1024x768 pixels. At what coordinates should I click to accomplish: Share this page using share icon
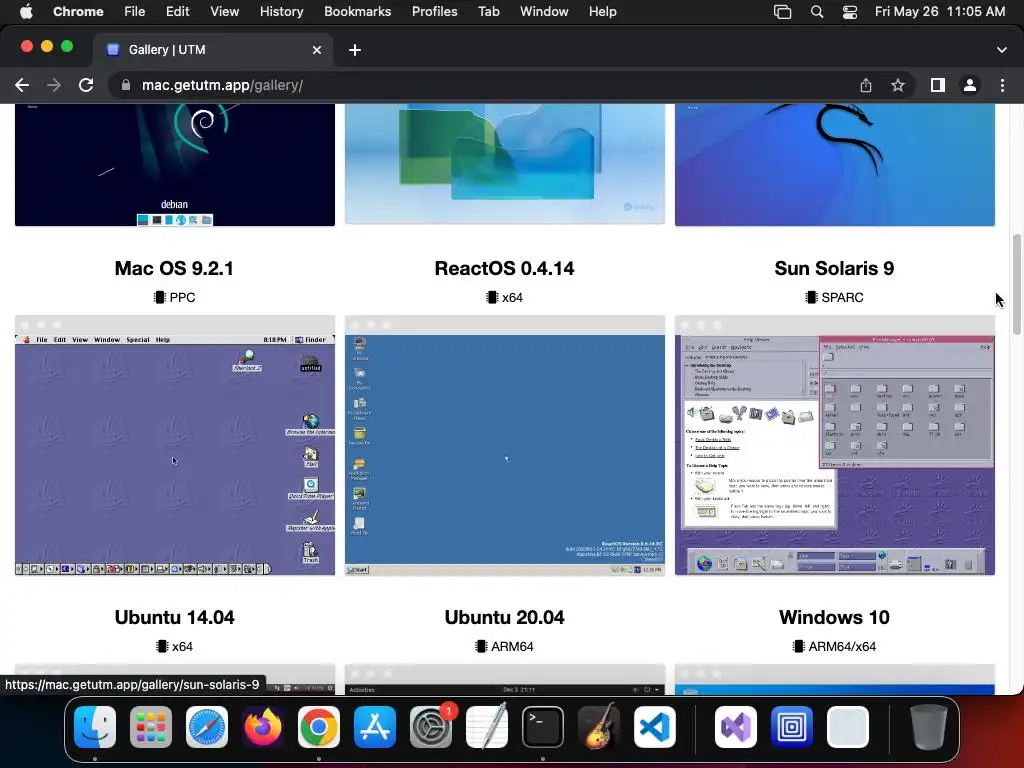(x=866, y=85)
